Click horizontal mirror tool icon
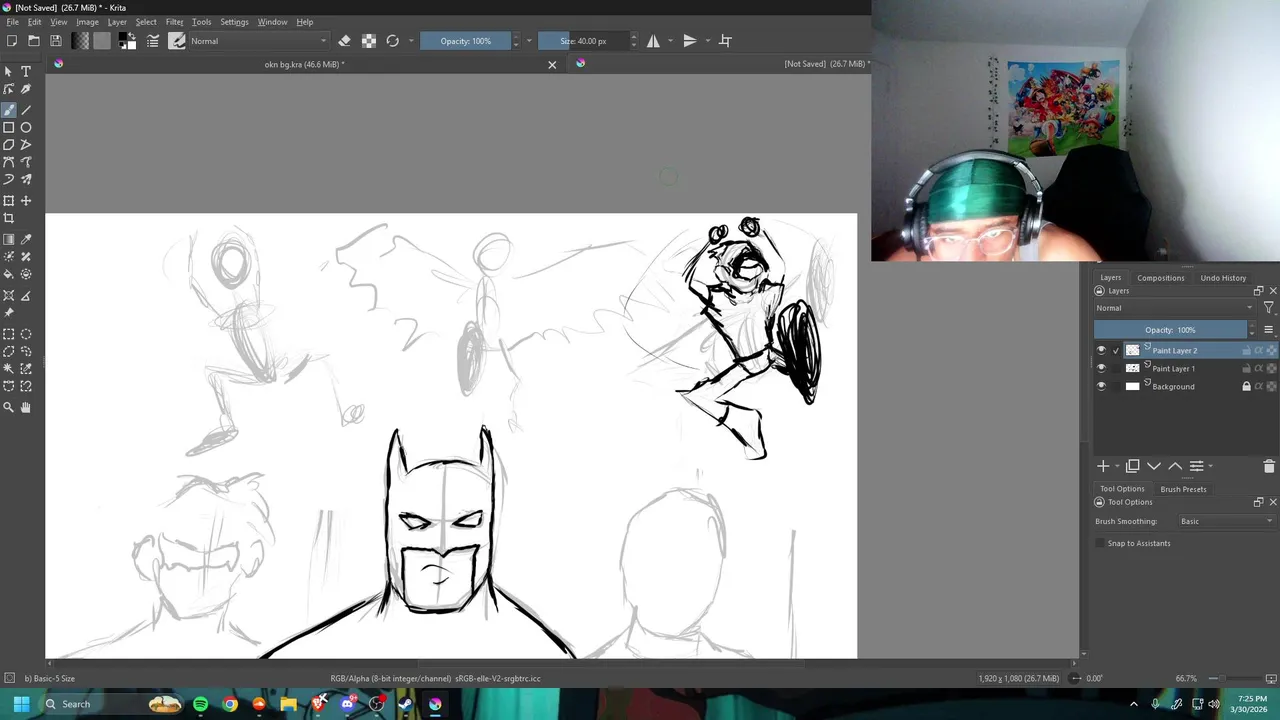The width and height of the screenshot is (1280, 720). [x=653, y=41]
